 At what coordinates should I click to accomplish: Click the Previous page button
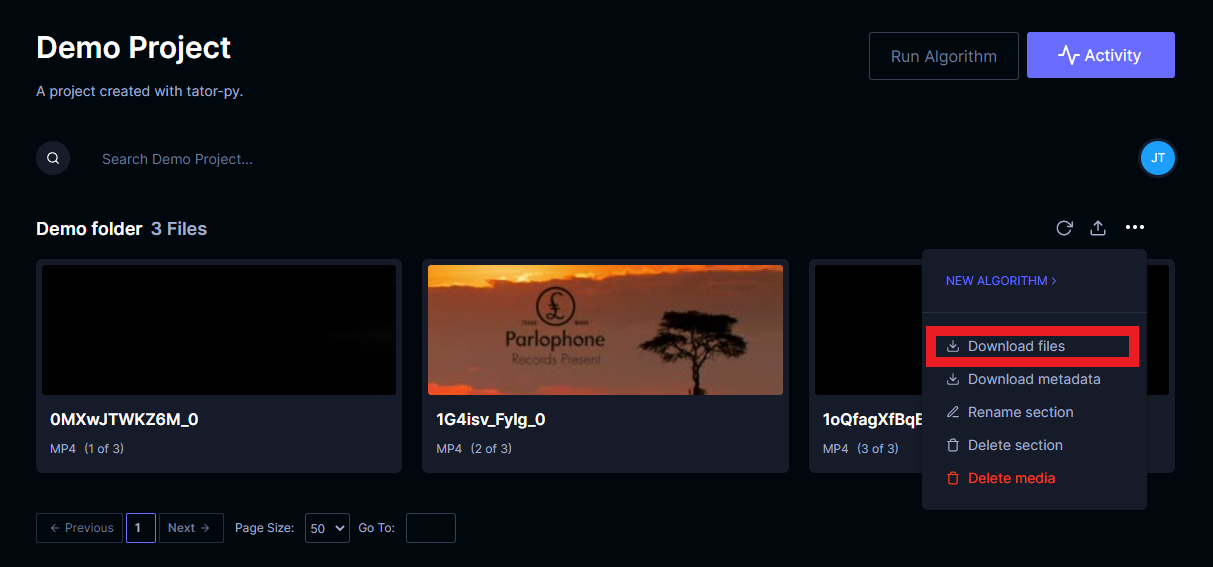pyautogui.click(x=80, y=528)
